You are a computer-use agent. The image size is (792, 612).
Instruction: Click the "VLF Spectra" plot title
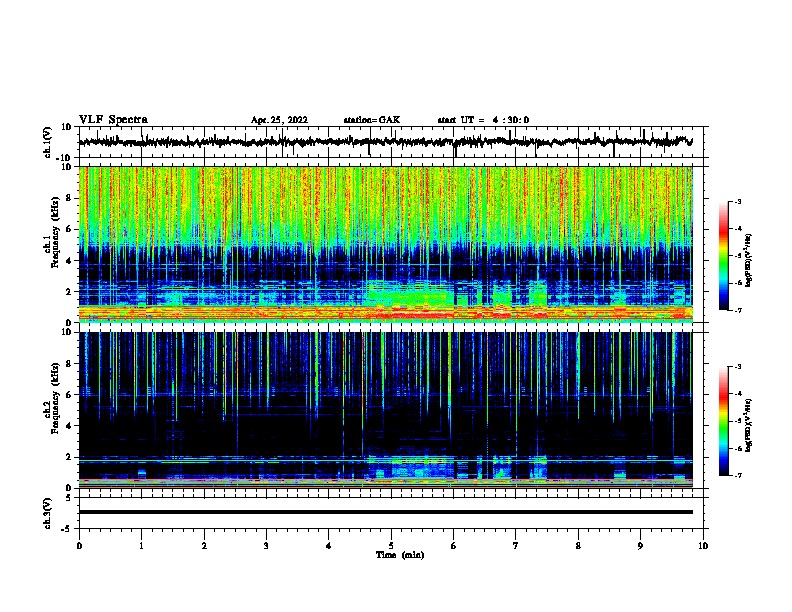[113, 120]
